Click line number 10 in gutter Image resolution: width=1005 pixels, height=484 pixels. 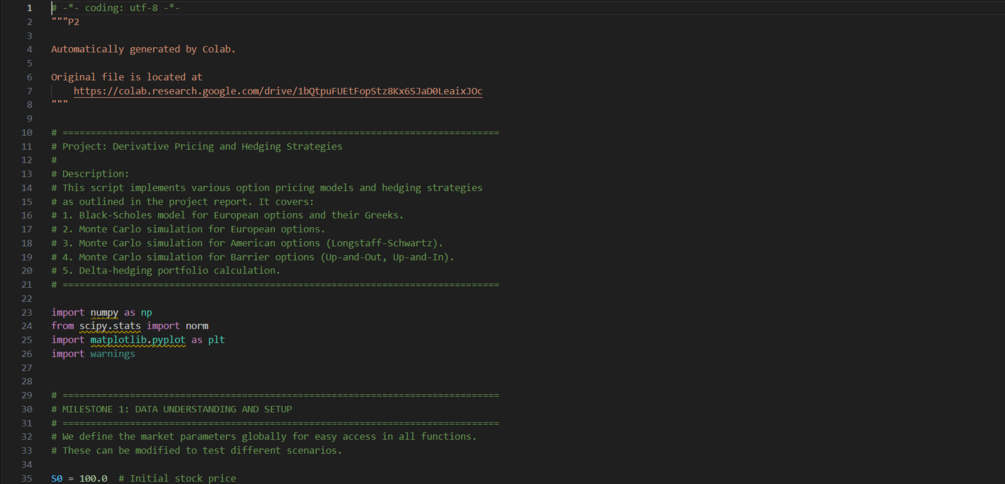(27, 132)
